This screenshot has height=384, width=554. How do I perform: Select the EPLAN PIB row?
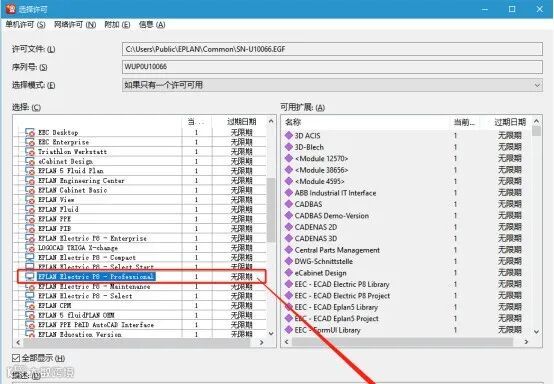[x=141, y=229]
